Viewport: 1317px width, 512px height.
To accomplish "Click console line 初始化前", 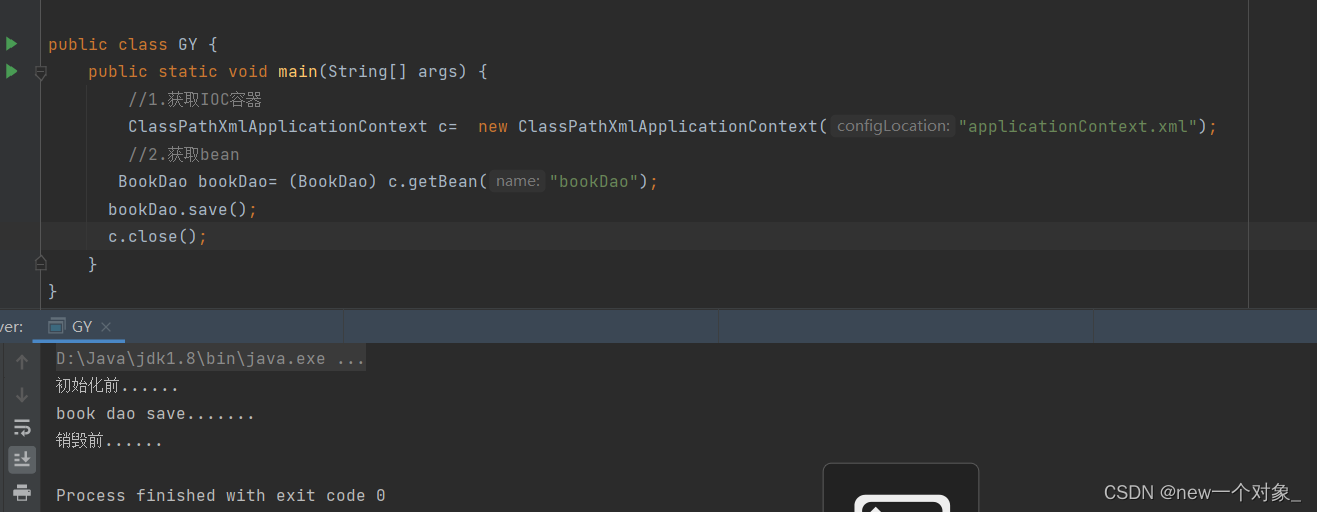I will pos(117,386).
